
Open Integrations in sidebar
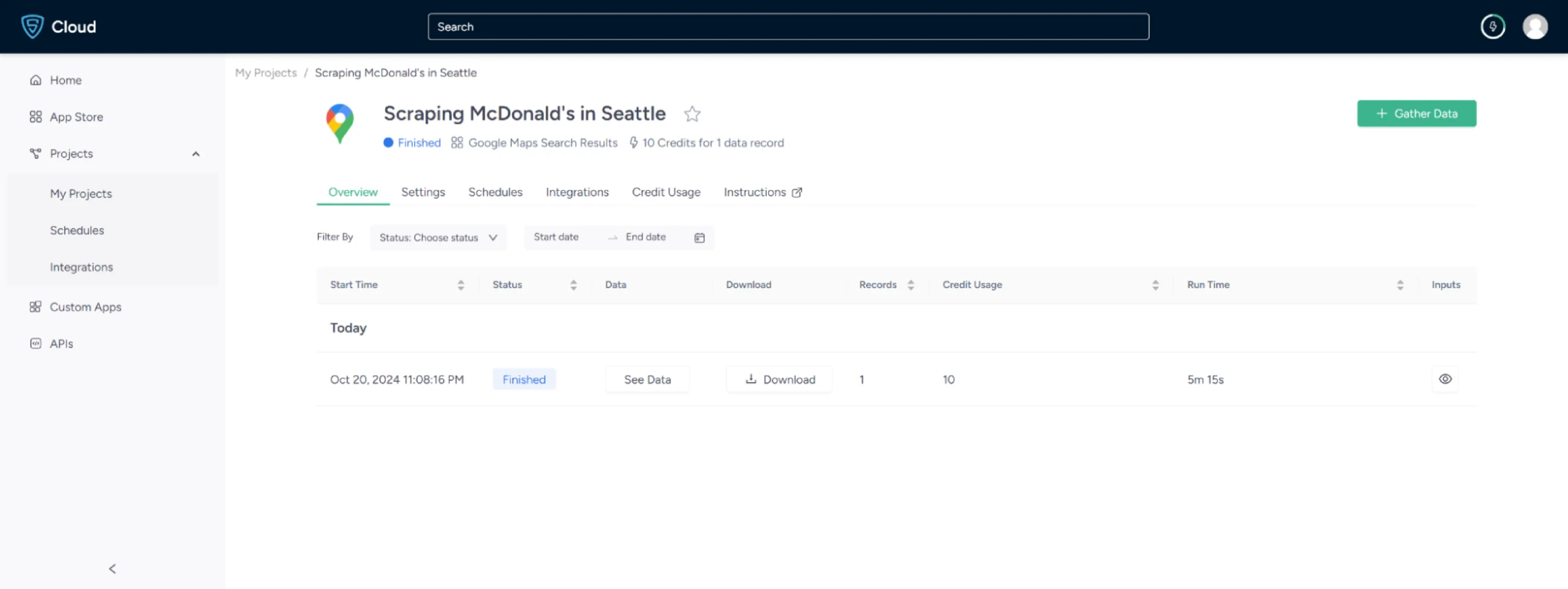tap(81, 267)
